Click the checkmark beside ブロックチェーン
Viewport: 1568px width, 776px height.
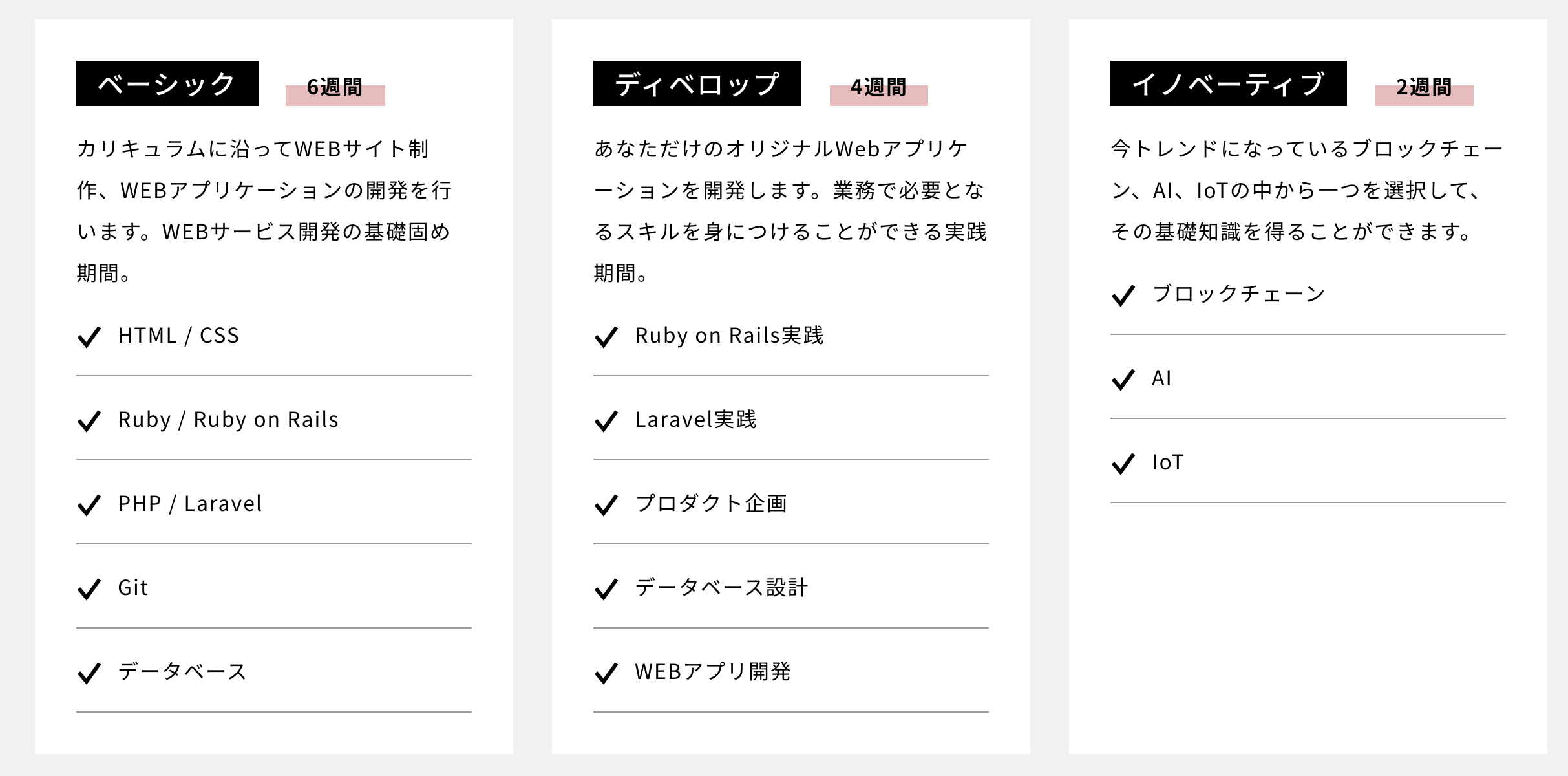click(x=1123, y=296)
